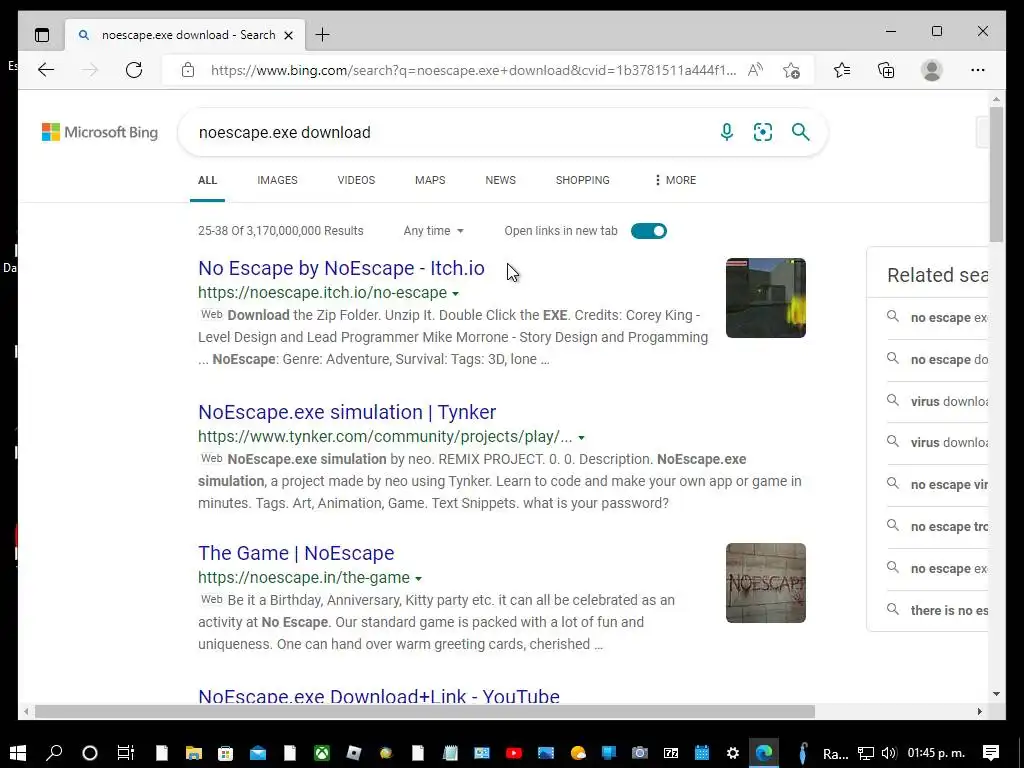1024x768 pixels.
Task: Open Cortana from the taskbar
Action: click(x=89, y=753)
